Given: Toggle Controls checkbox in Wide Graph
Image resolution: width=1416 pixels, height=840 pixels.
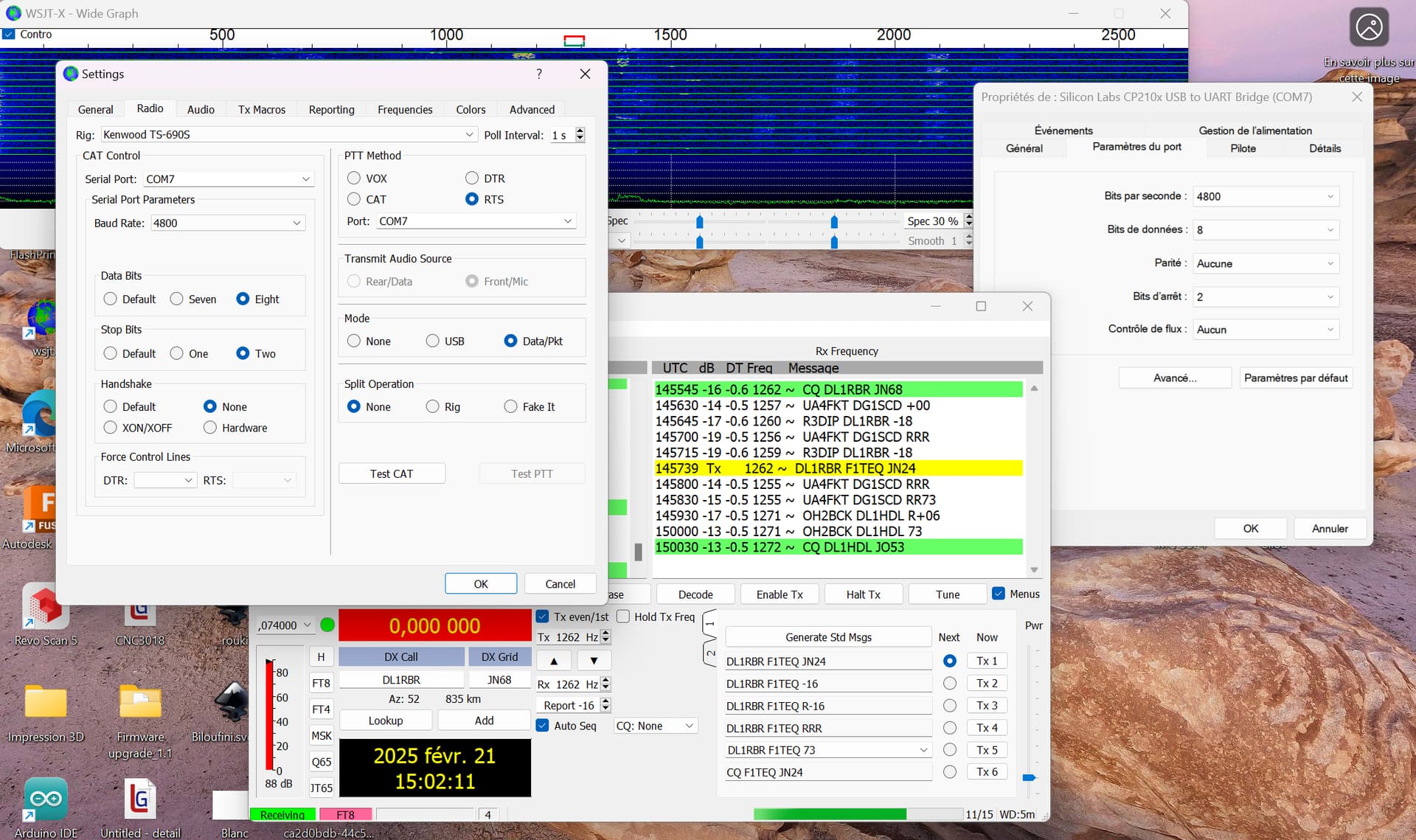Looking at the screenshot, I should 9,34.
